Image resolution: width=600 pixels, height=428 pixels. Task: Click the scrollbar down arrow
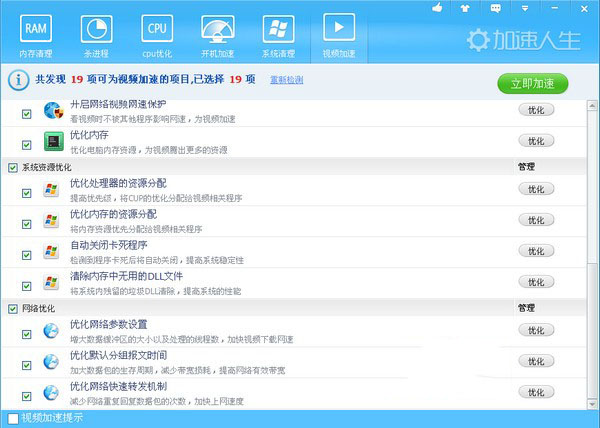[592, 404]
